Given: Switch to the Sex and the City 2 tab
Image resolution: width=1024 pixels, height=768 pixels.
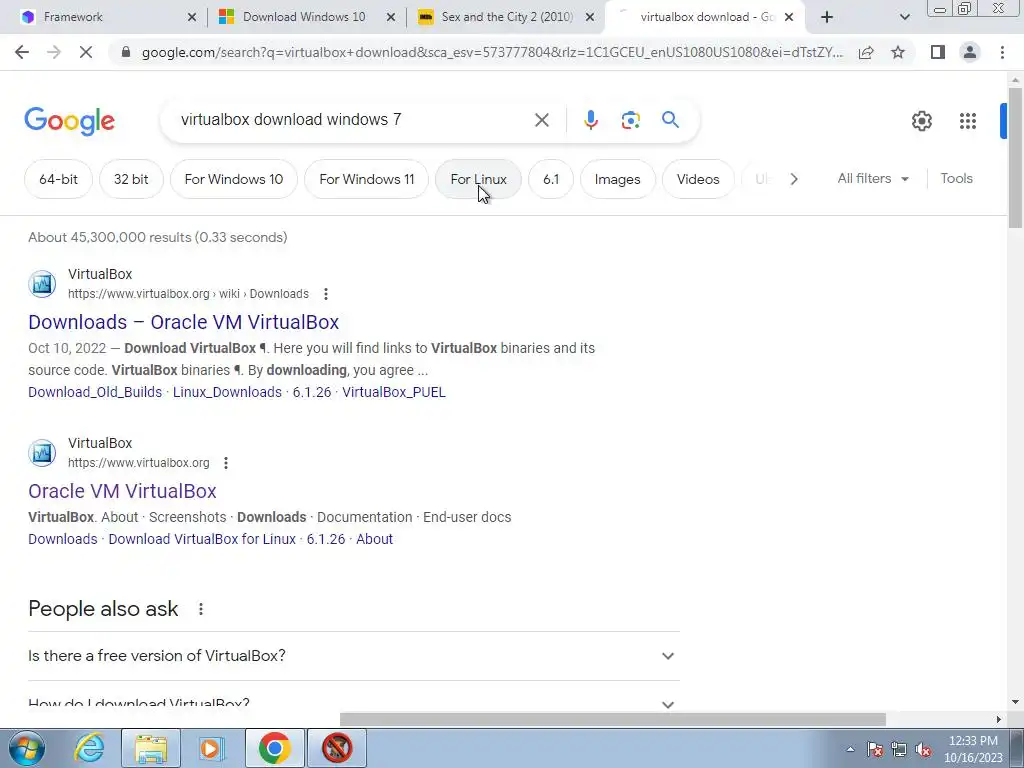Looking at the screenshot, I should click(507, 17).
